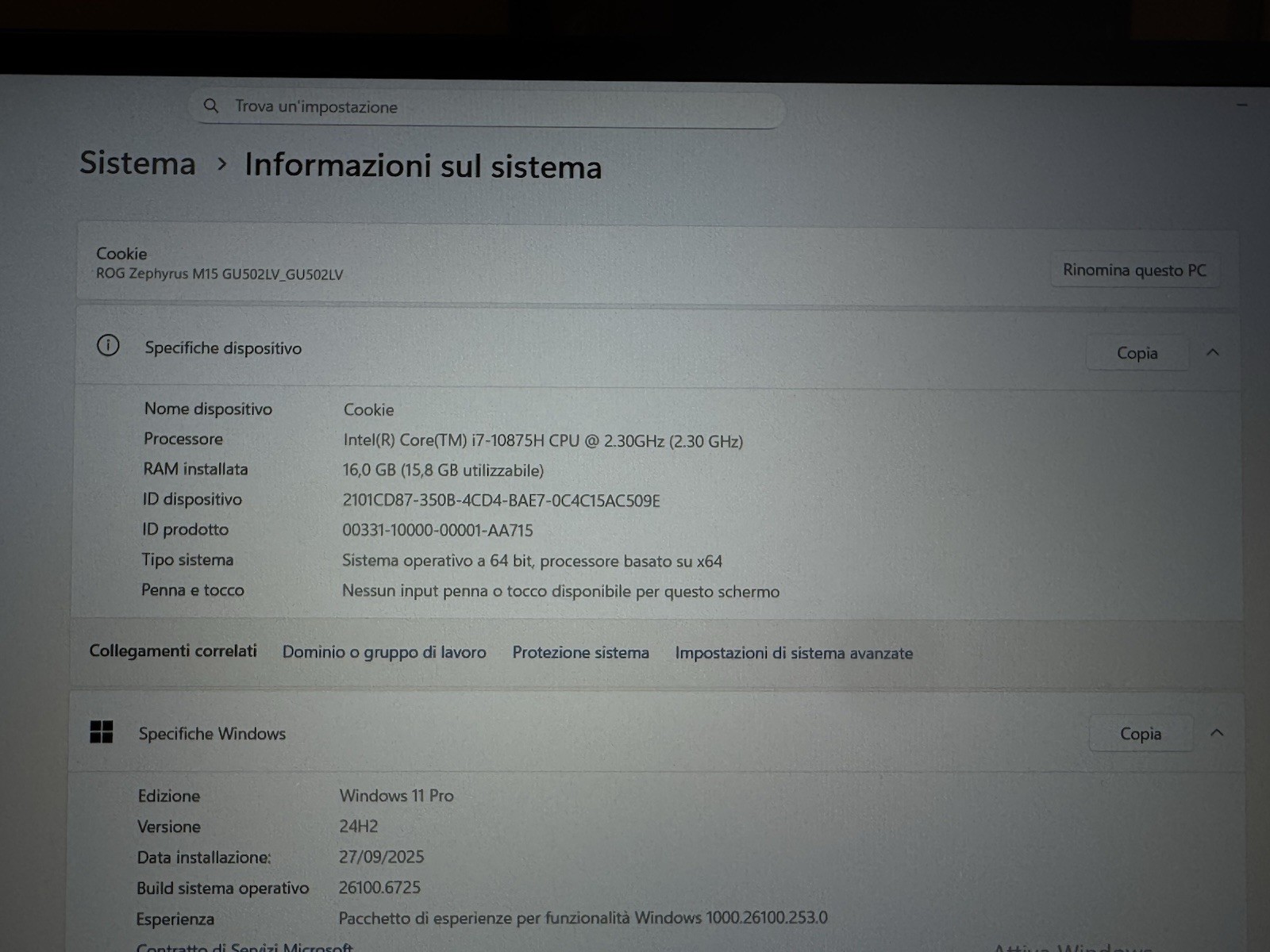Screen dimensions: 1270x952
Task: Click the Windows logo icon in Specifiche Windows
Action: point(102,732)
